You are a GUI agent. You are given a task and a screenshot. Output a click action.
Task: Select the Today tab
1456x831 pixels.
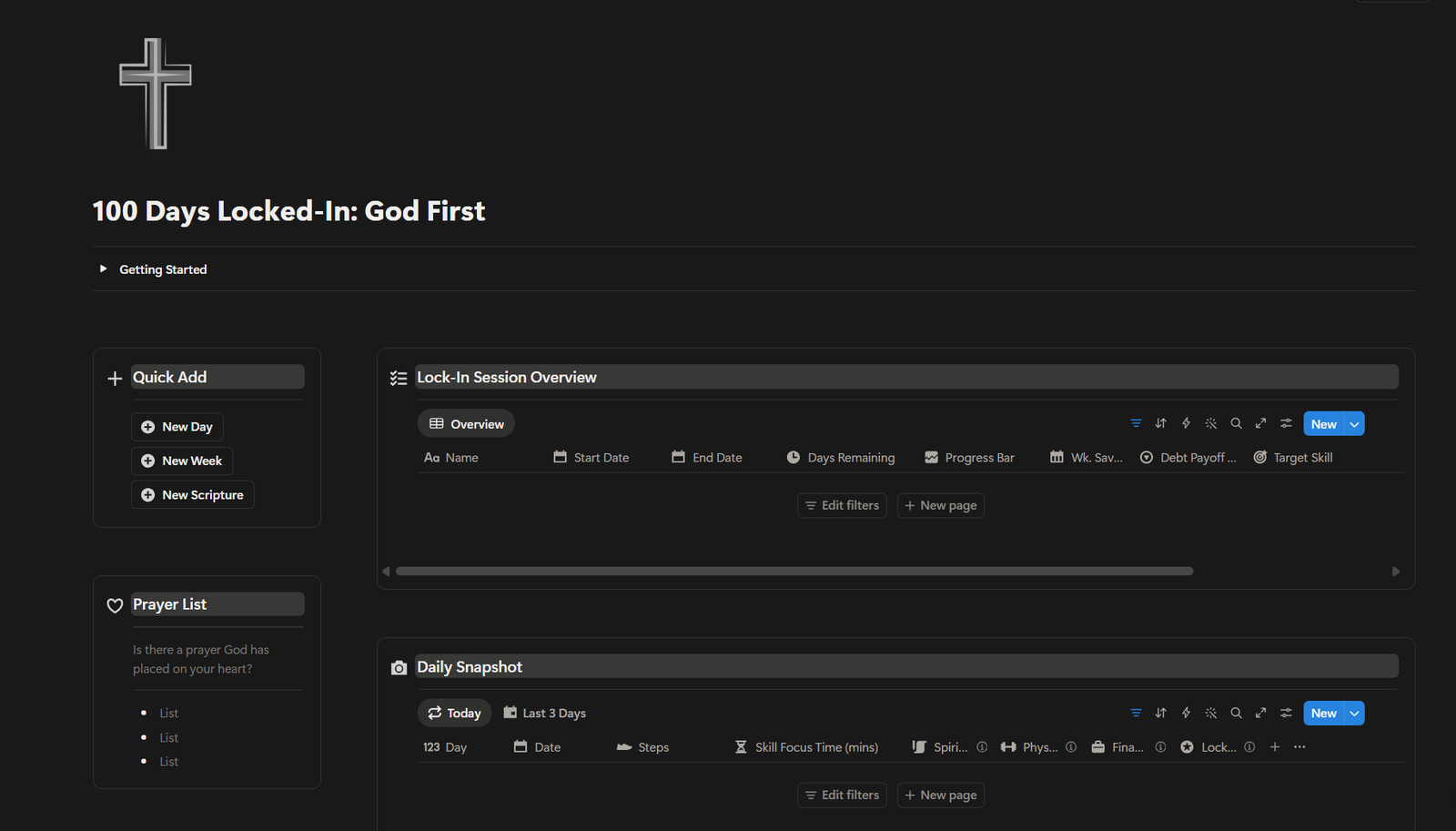click(454, 714)
